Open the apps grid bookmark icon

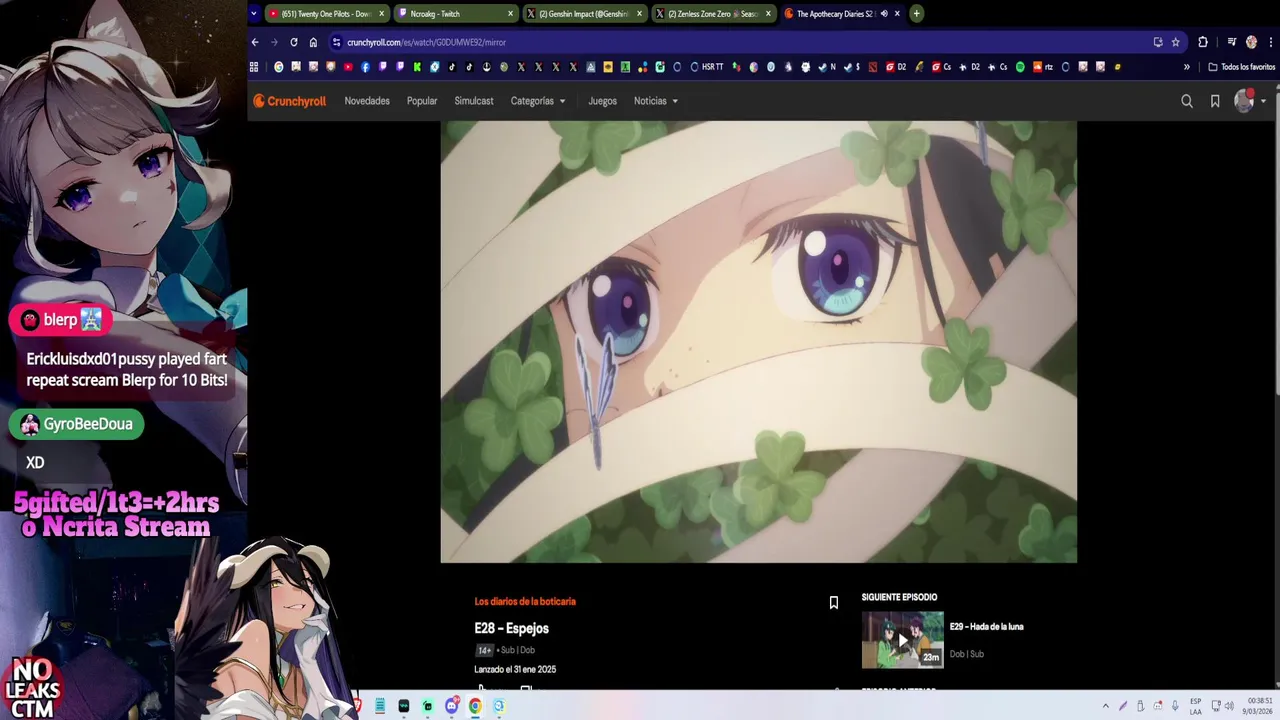[254, 67]
